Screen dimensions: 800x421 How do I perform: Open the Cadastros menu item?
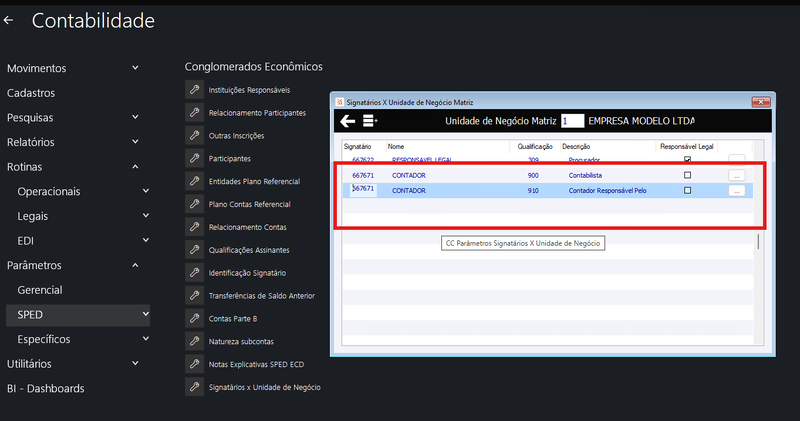click(x=31, y=93)
